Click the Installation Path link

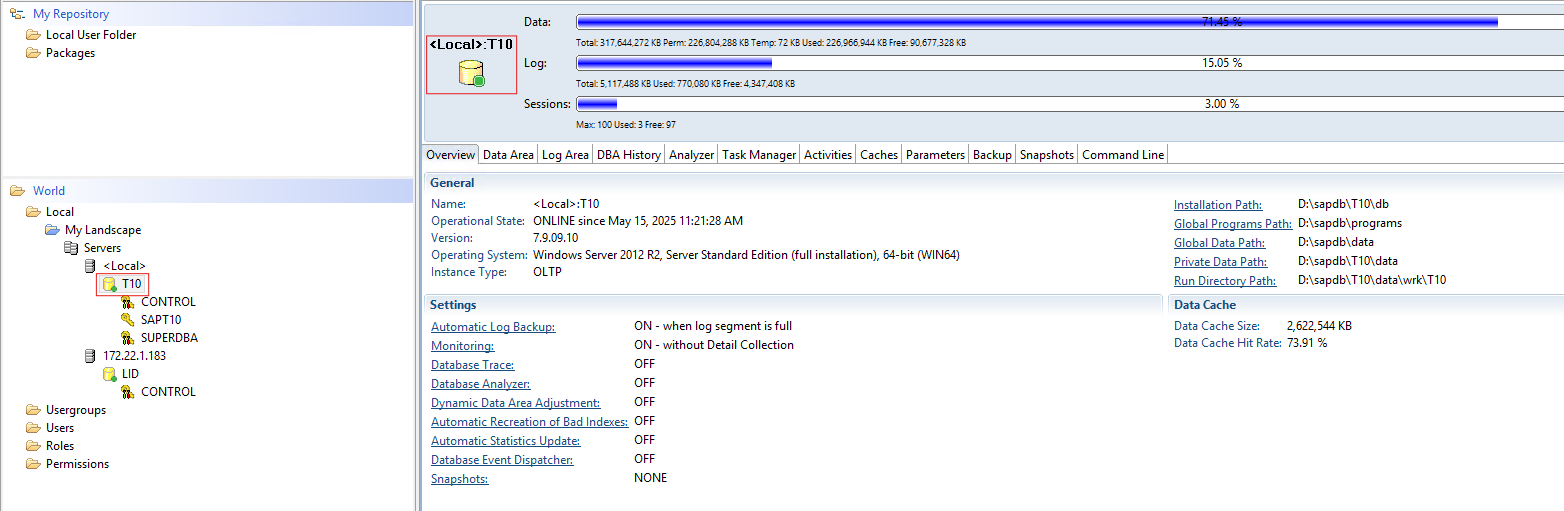[x=1218, y=205]
